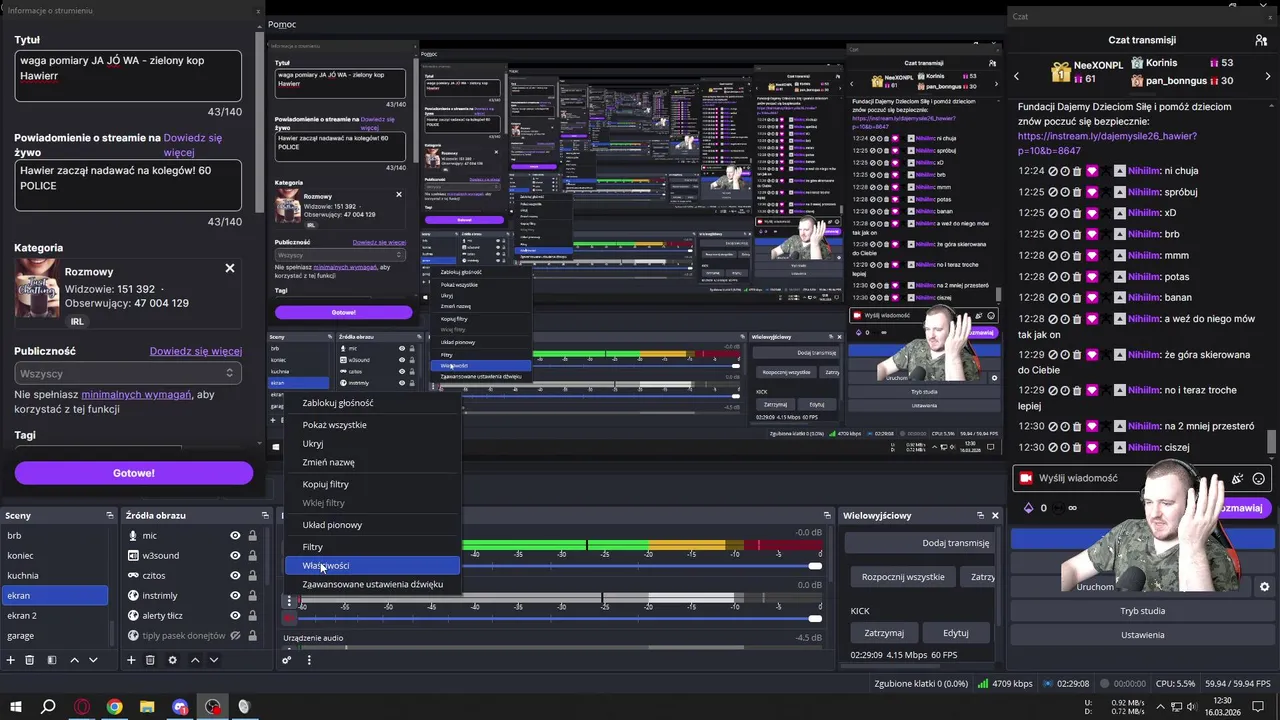Stop KICK stream with Zatrzymaj button
Screen dimensions: 1280x720
884,633
